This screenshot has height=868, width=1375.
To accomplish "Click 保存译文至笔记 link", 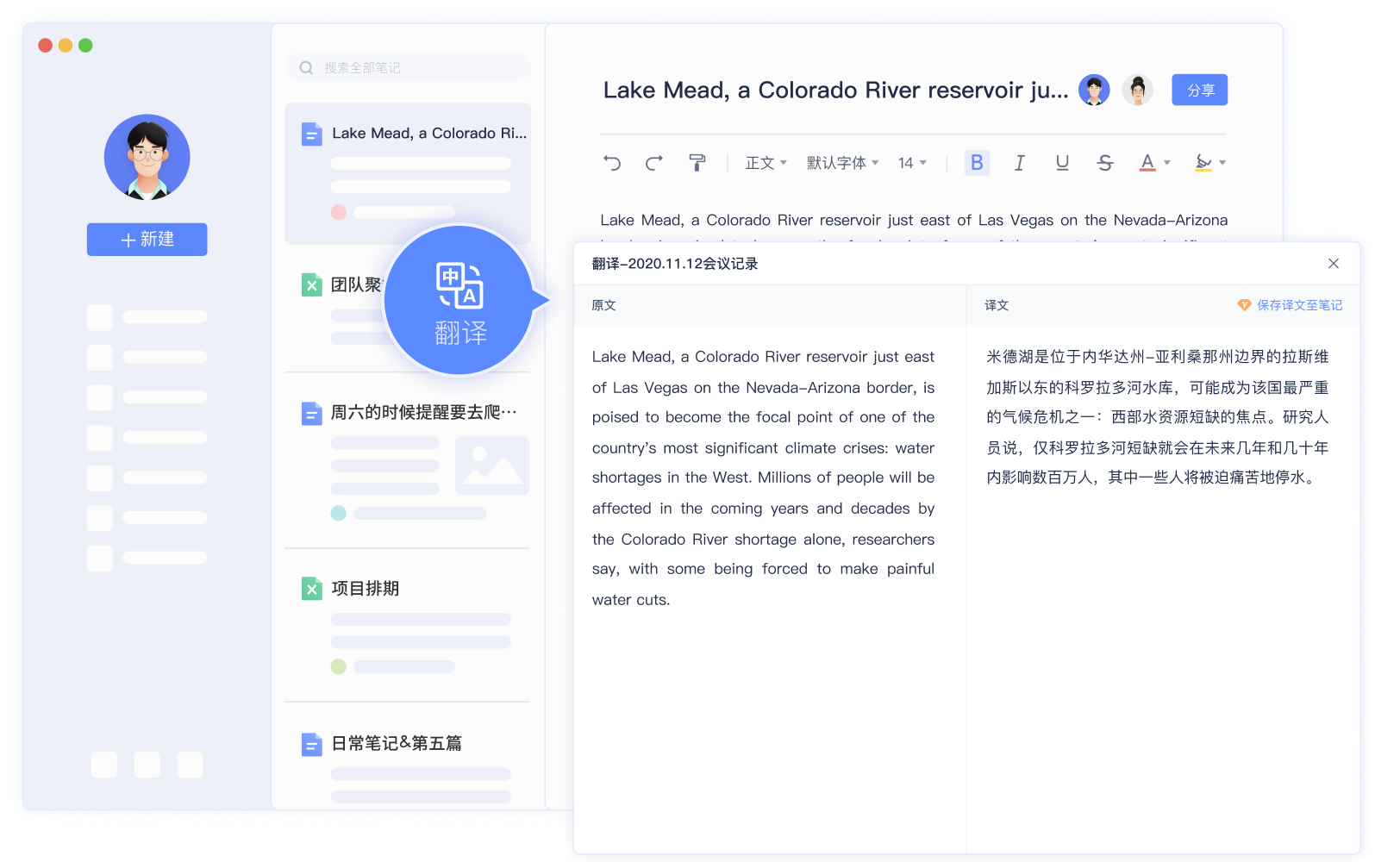I will tap(1299, 305).
